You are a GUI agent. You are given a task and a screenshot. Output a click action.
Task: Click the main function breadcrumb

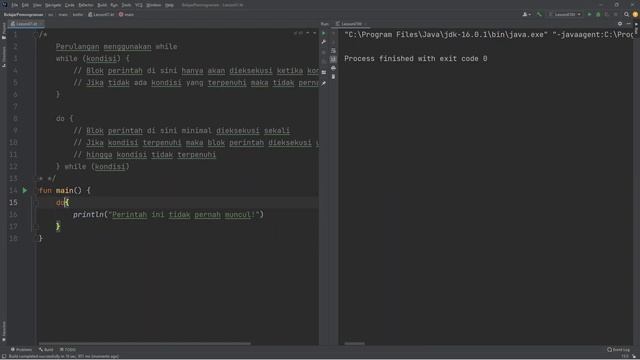(127, 14)
